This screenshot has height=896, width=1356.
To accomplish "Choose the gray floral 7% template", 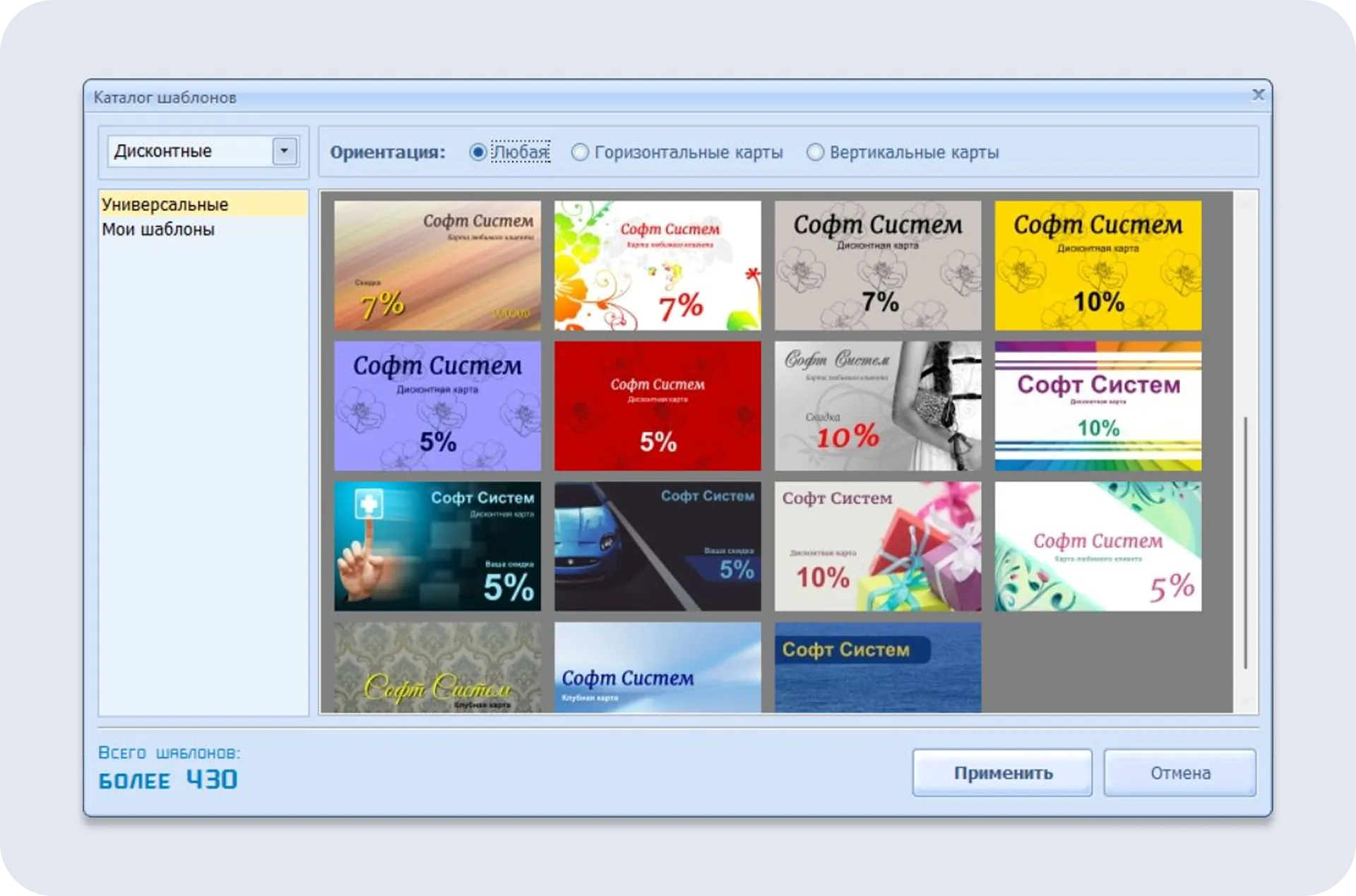I will click(878, 265).
